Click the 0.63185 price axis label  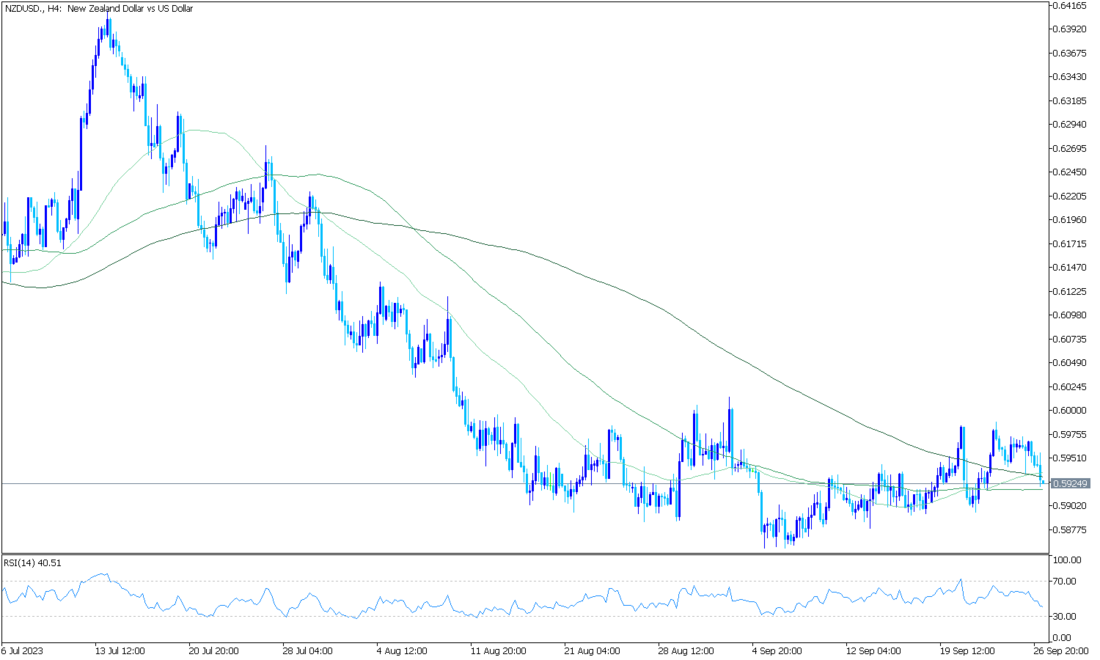point(1071,101)
